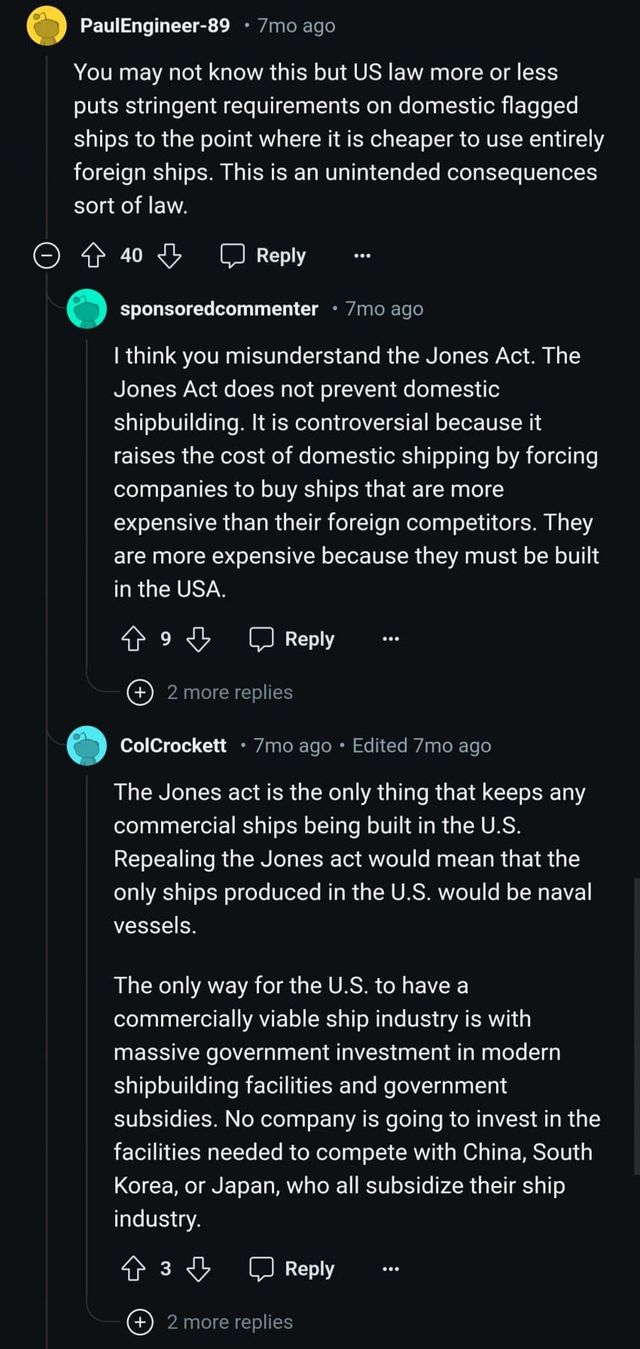This screenshot has height=1349, width=640.
Task: Collapse PaulEngineer-89's comment thread
Action: point(45,257)
